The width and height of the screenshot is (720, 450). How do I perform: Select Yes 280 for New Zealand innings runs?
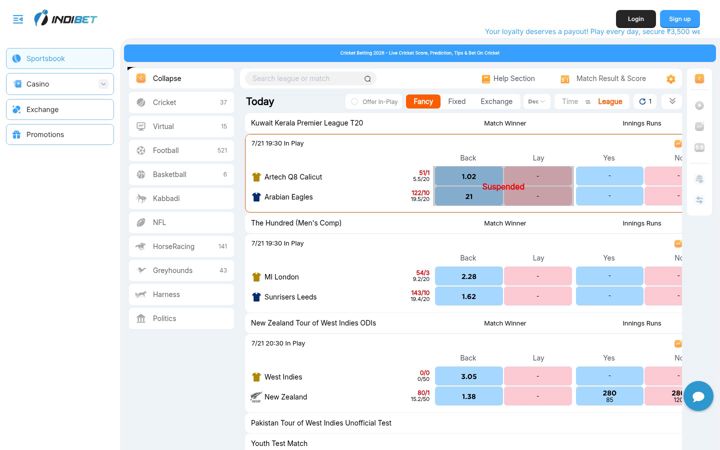[609, 396]
